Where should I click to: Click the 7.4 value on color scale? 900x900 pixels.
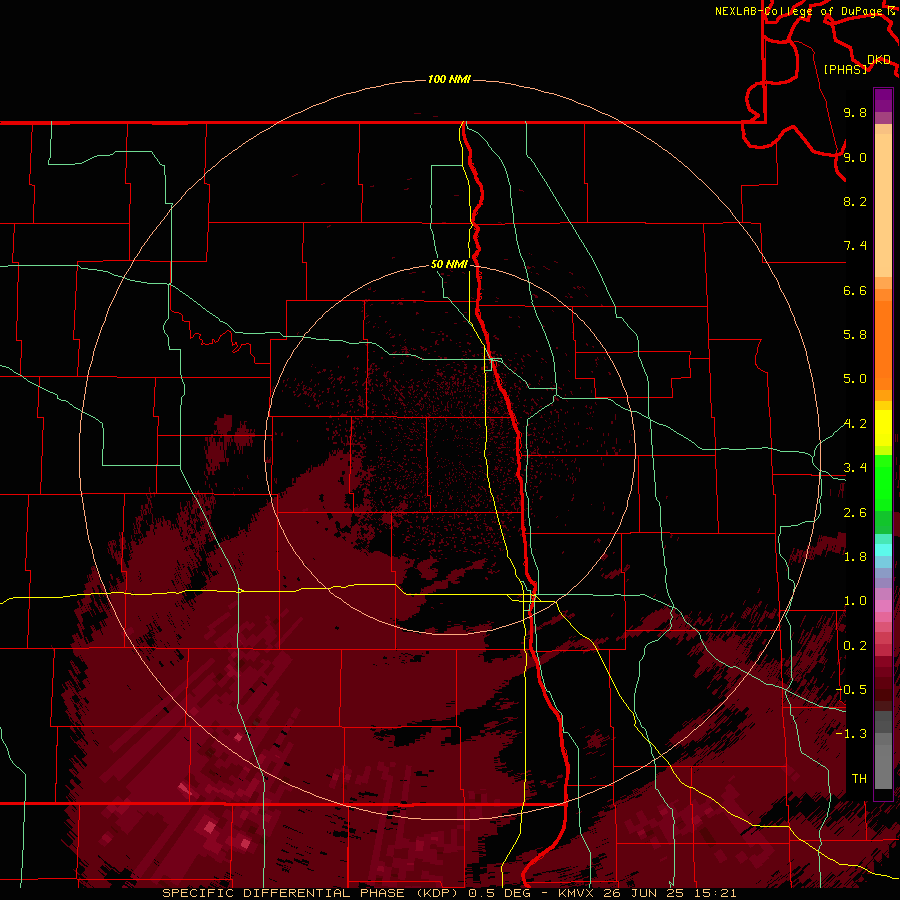pyautogui.click(x=855, y=246)
